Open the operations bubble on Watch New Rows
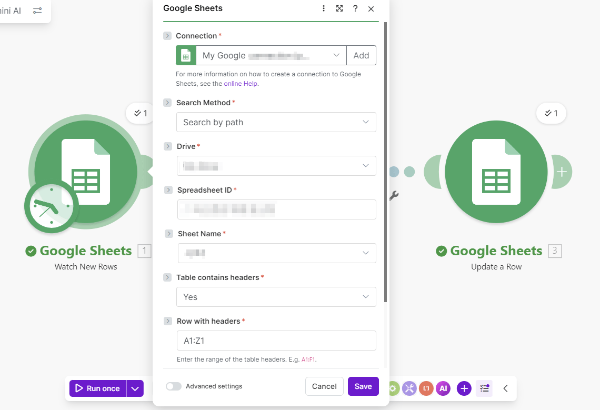The height and width of the screenshot is (410, 600). [x=140, y=113]
